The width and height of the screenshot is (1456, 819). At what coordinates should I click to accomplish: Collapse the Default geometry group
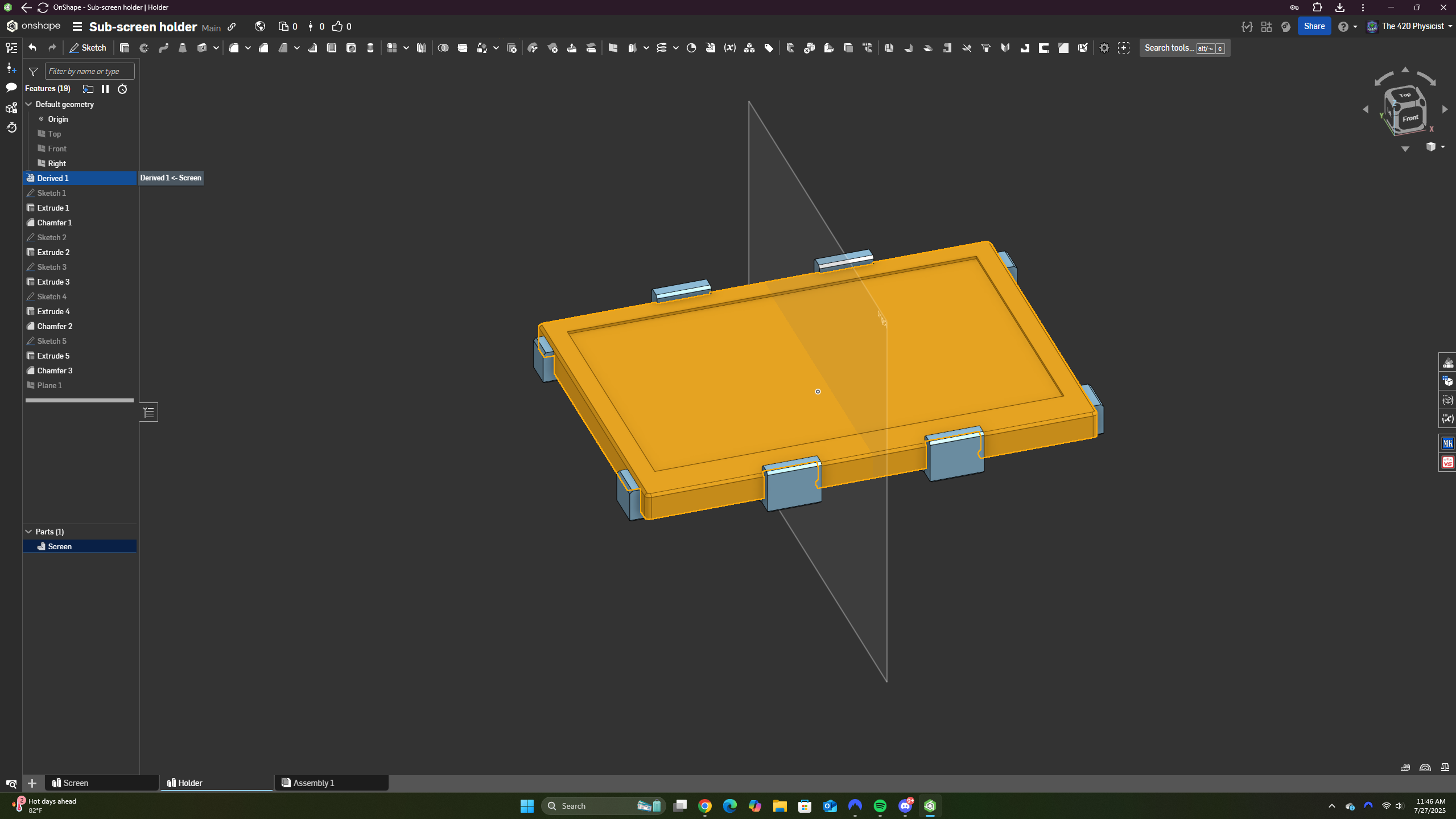coord(28,104)
